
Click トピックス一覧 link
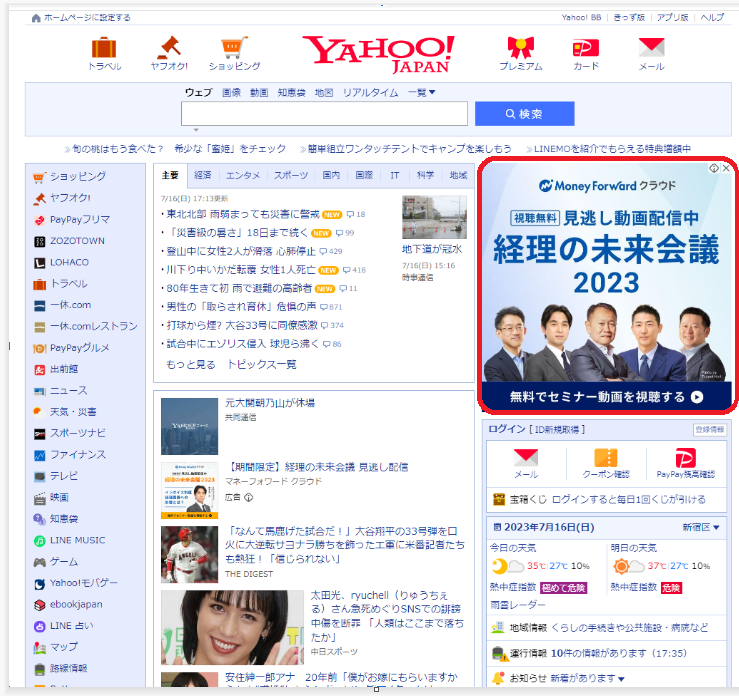pyautogui.click(x=262, y=365)
